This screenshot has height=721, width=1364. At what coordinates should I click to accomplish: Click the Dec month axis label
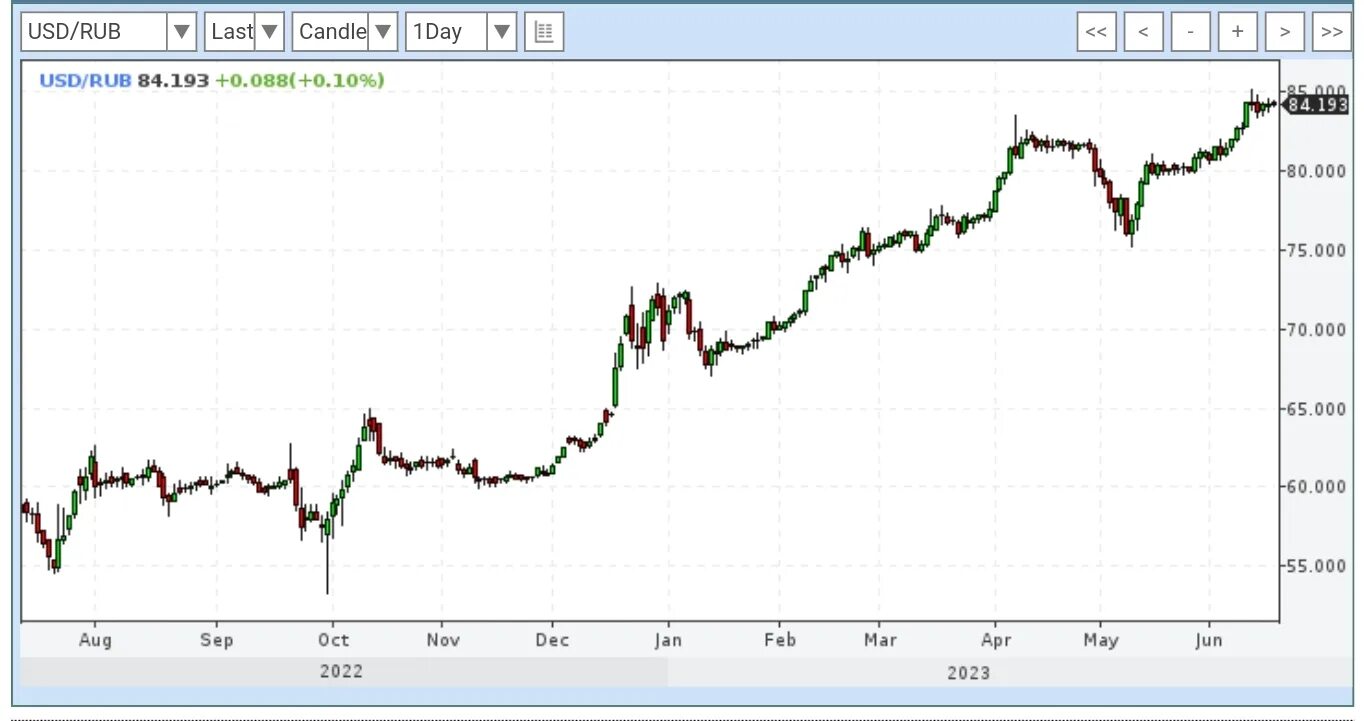tap(552, 640)
